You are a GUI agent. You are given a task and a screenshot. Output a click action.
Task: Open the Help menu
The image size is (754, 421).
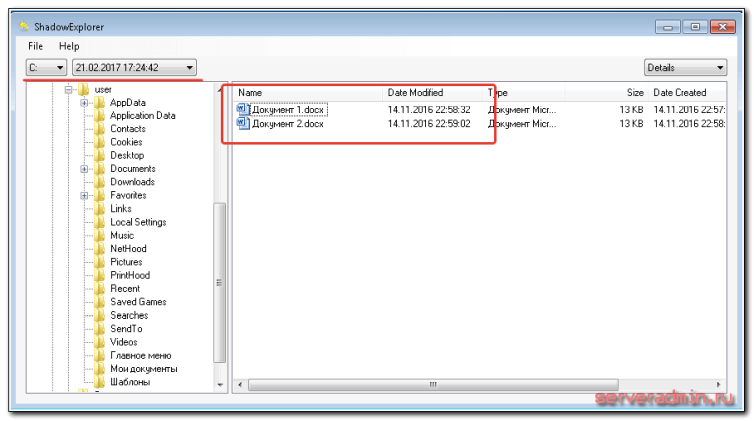(x=69, y=46)
